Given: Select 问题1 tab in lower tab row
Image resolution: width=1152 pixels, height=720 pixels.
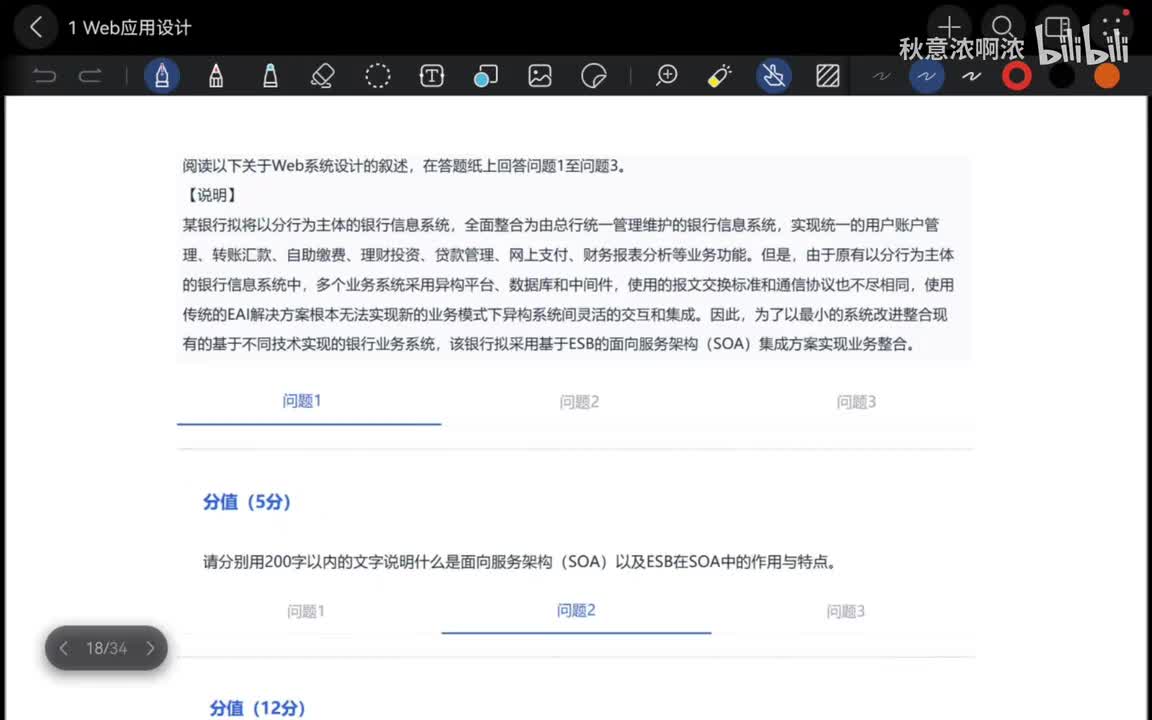Looking at the screenshot, I should pyautogui.click(x=306, y=611).
